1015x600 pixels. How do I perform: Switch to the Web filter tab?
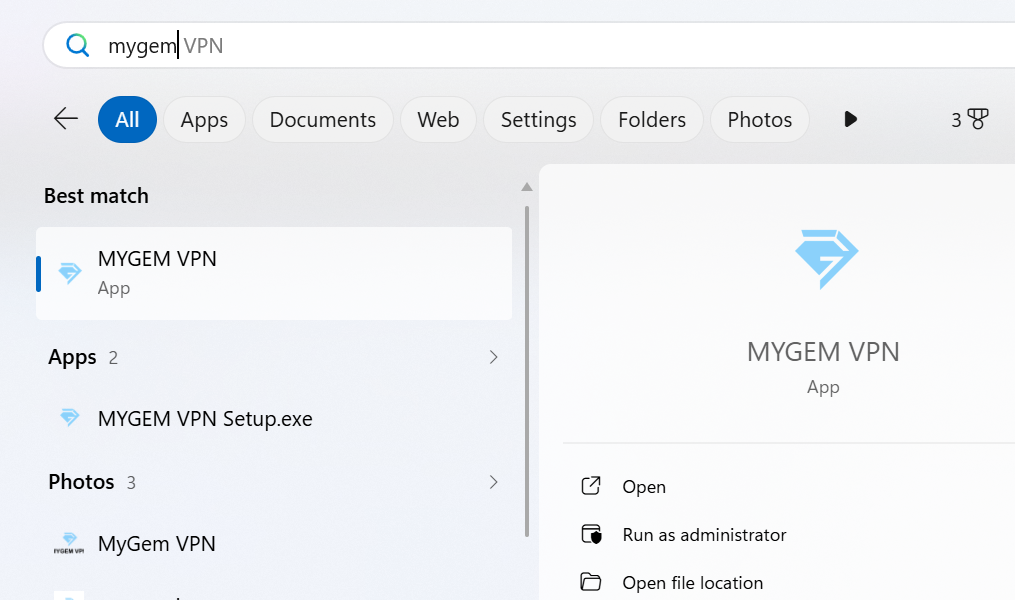[438, 120]
